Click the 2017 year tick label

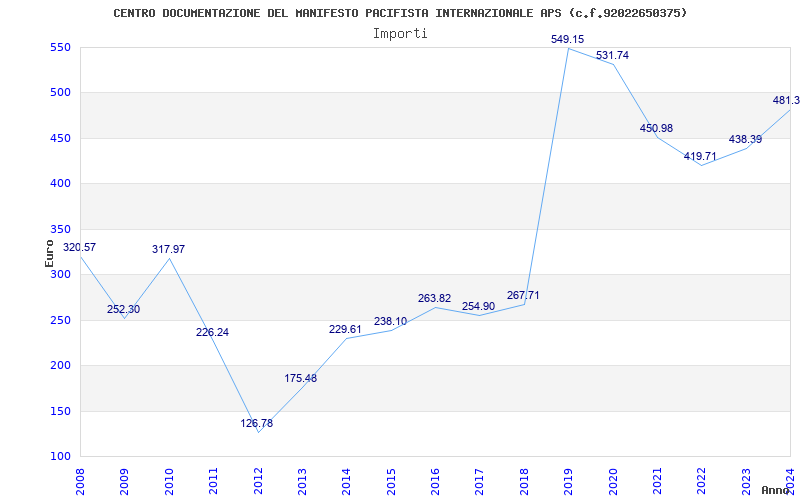480,481
